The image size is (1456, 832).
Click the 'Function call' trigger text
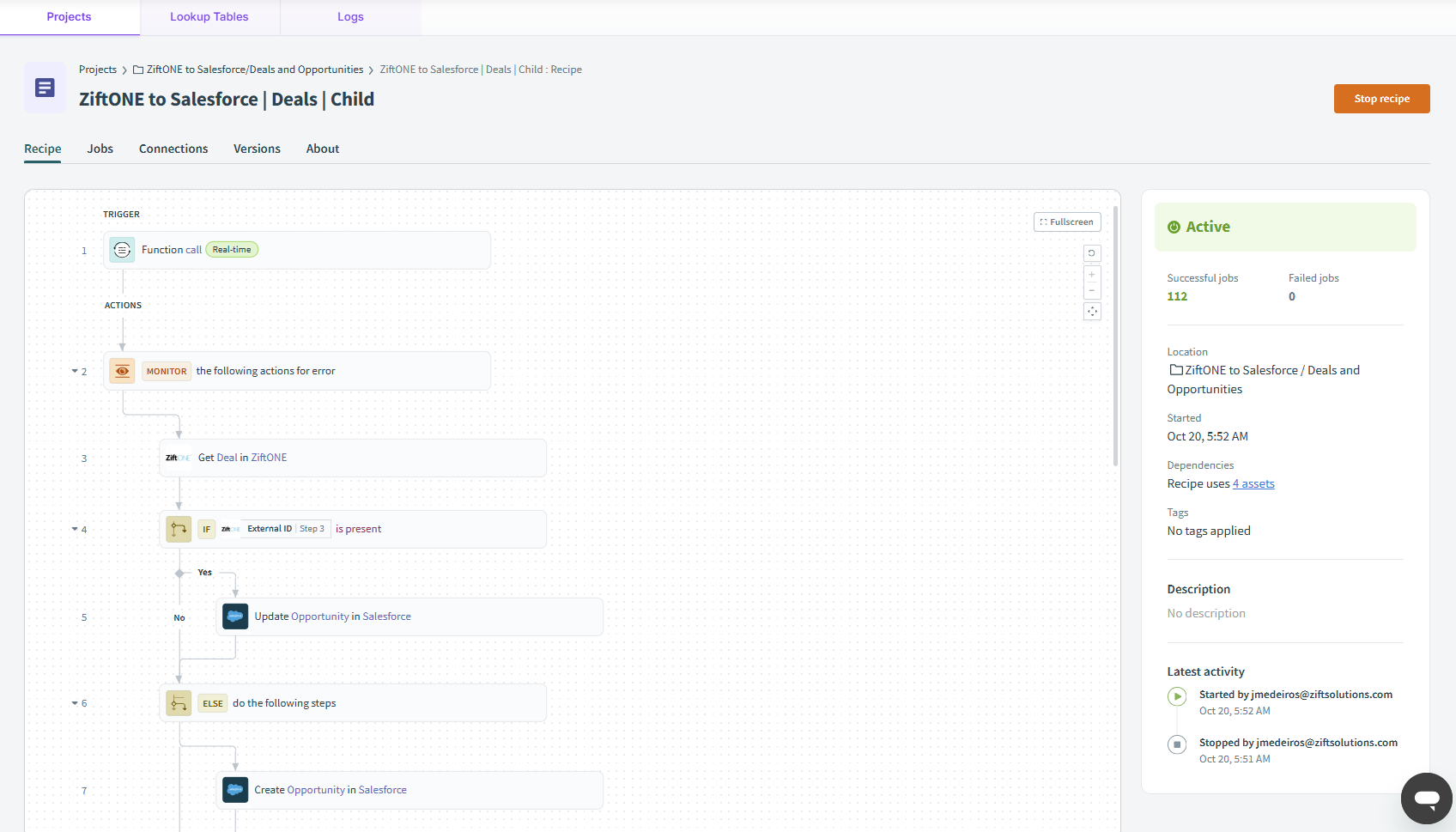(x=172, y=250)
